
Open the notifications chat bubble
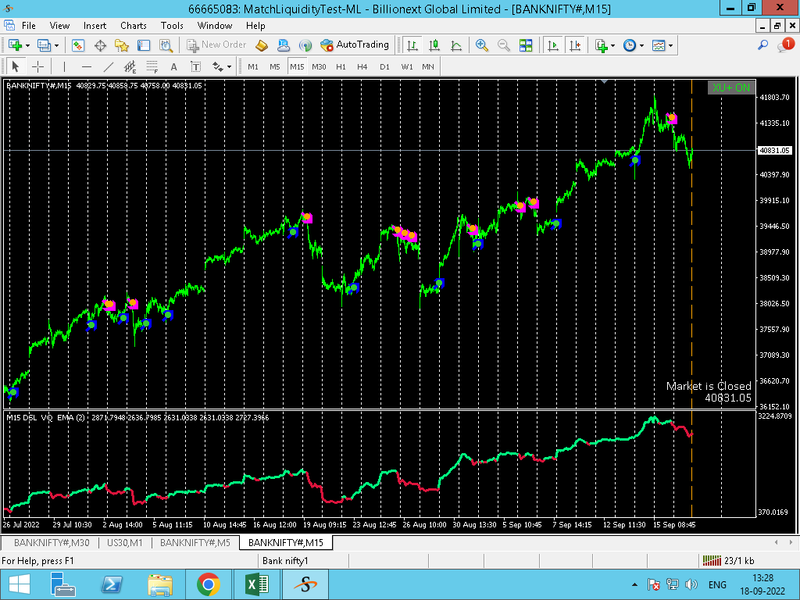coord(786,45)
